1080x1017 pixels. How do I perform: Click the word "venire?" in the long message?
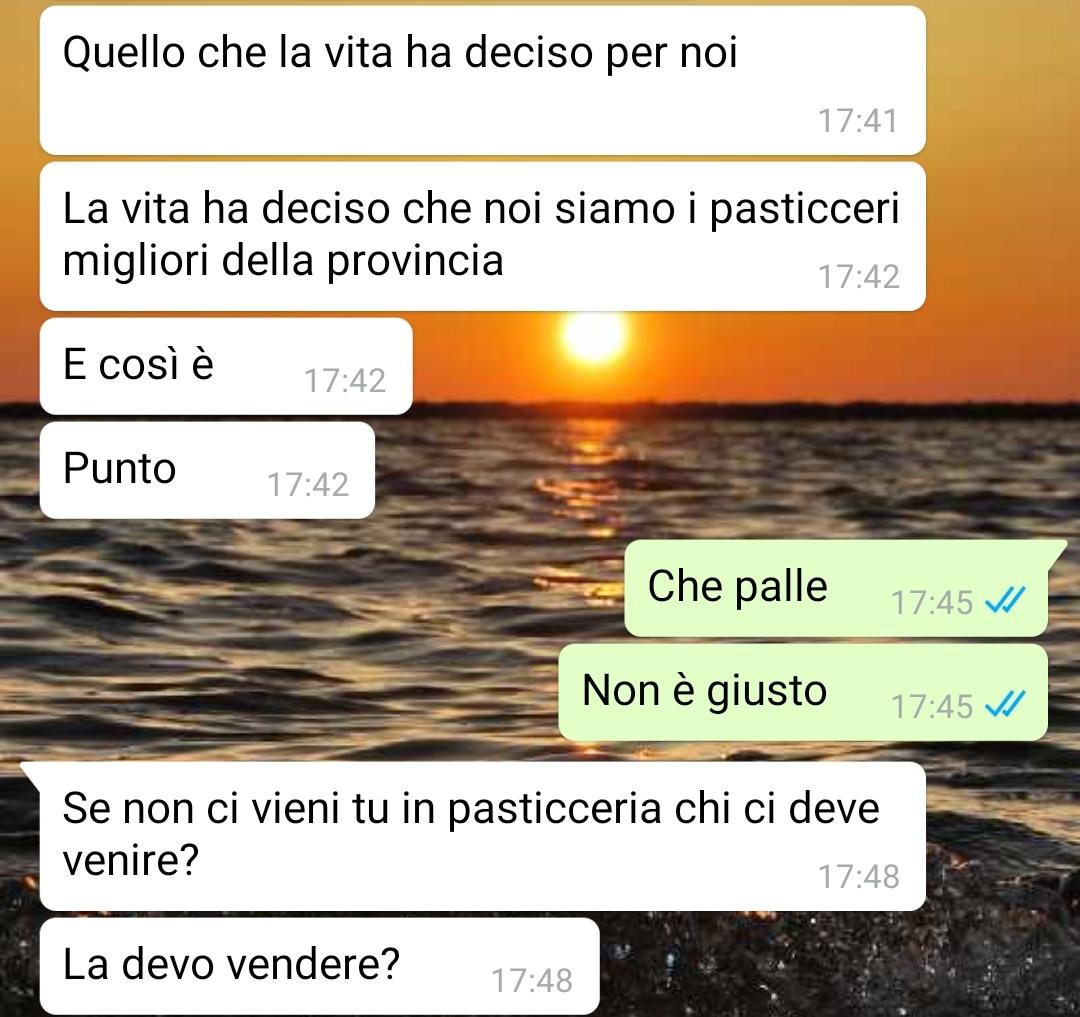[x=131, y=859]
